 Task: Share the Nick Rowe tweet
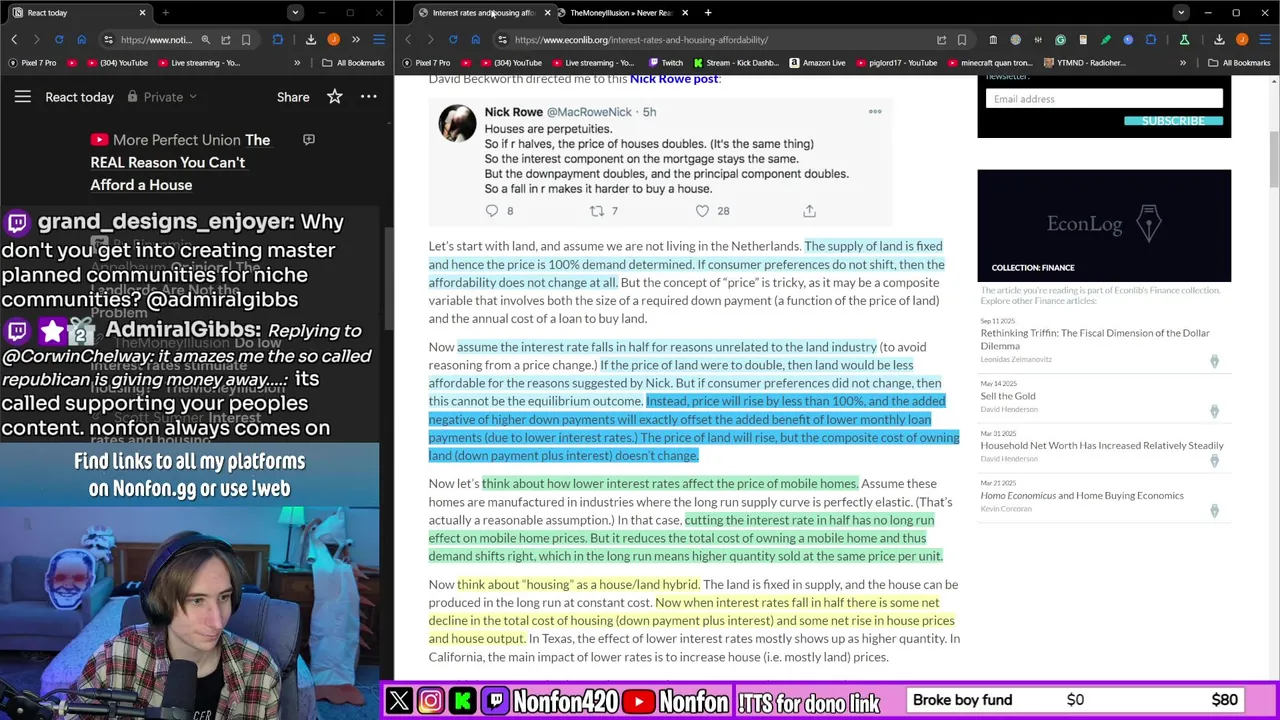(x=809, y=211)
